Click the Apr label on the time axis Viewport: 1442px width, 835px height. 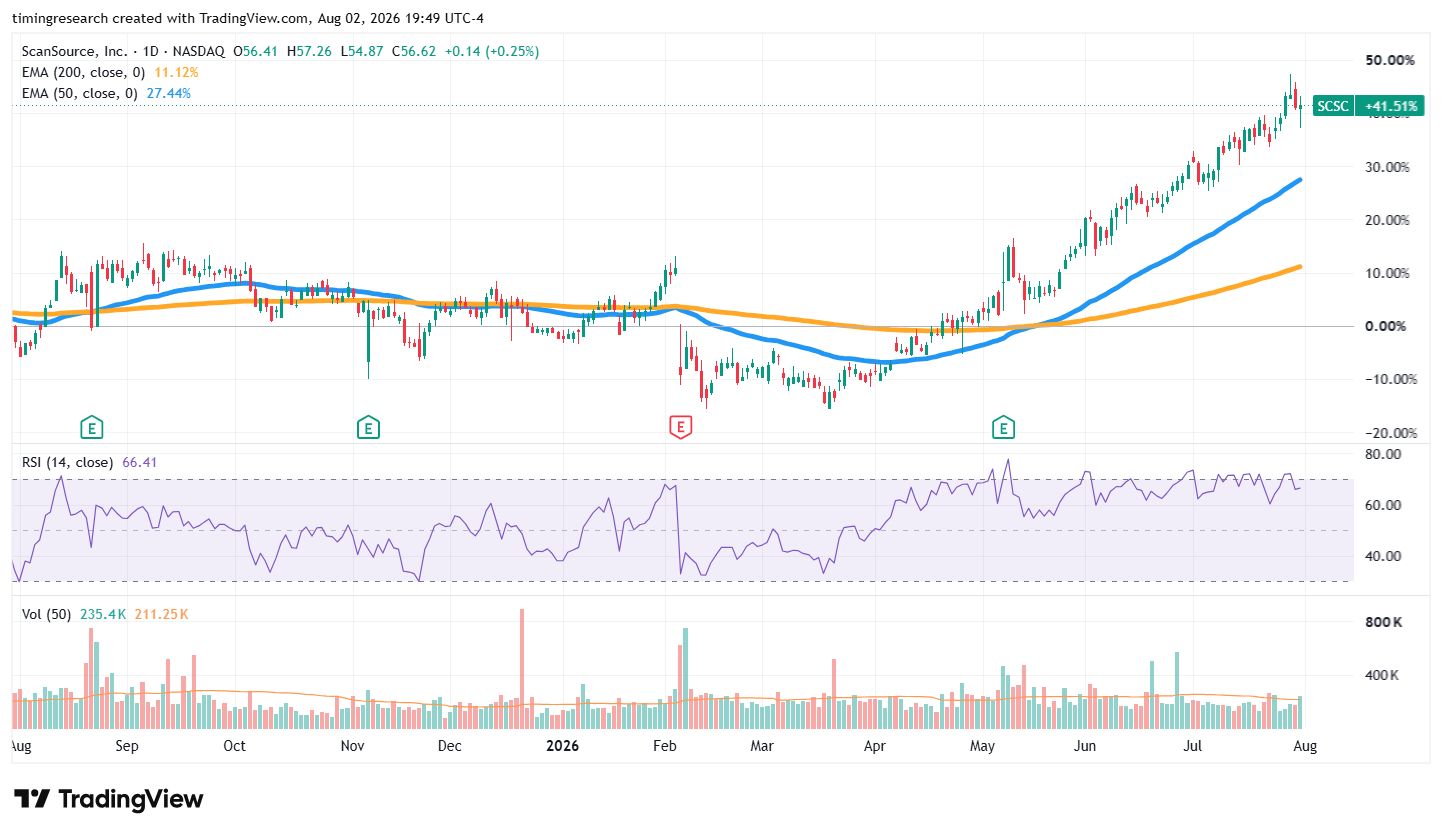(875, 746)
